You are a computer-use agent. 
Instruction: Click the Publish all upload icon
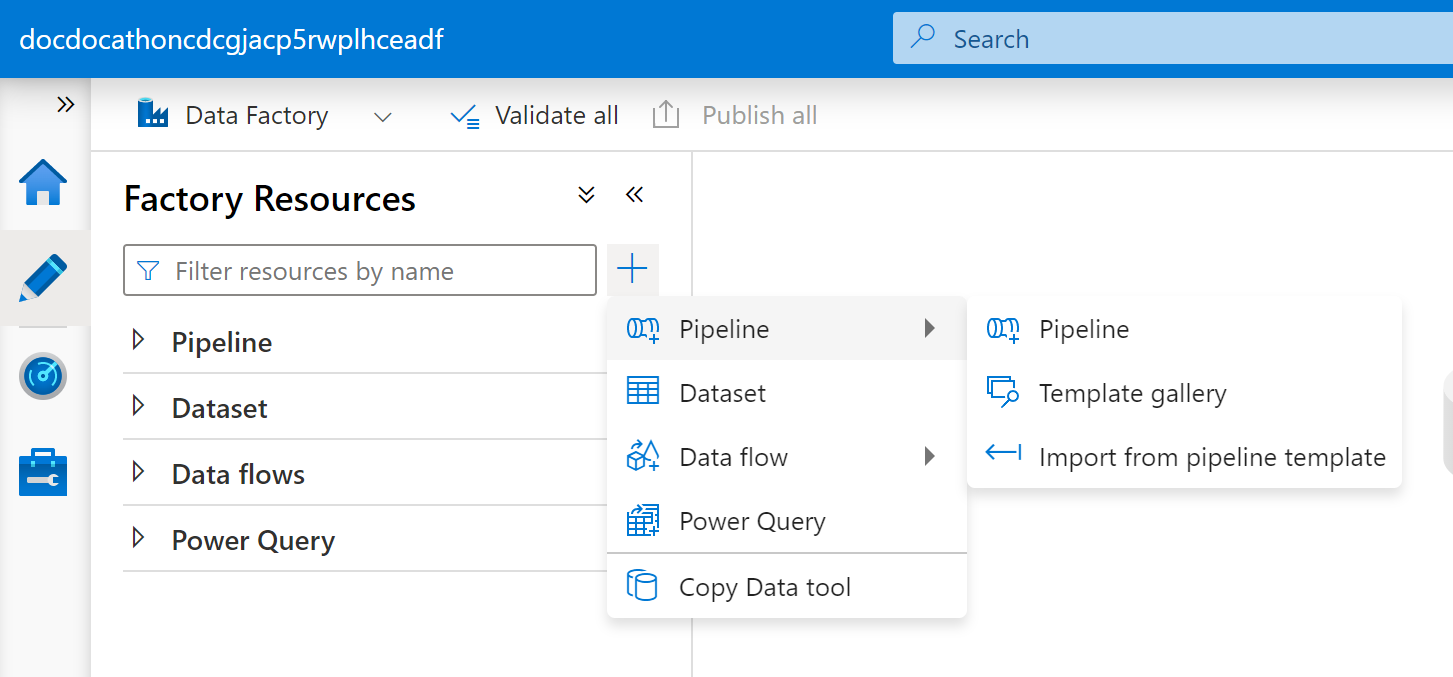666,116
